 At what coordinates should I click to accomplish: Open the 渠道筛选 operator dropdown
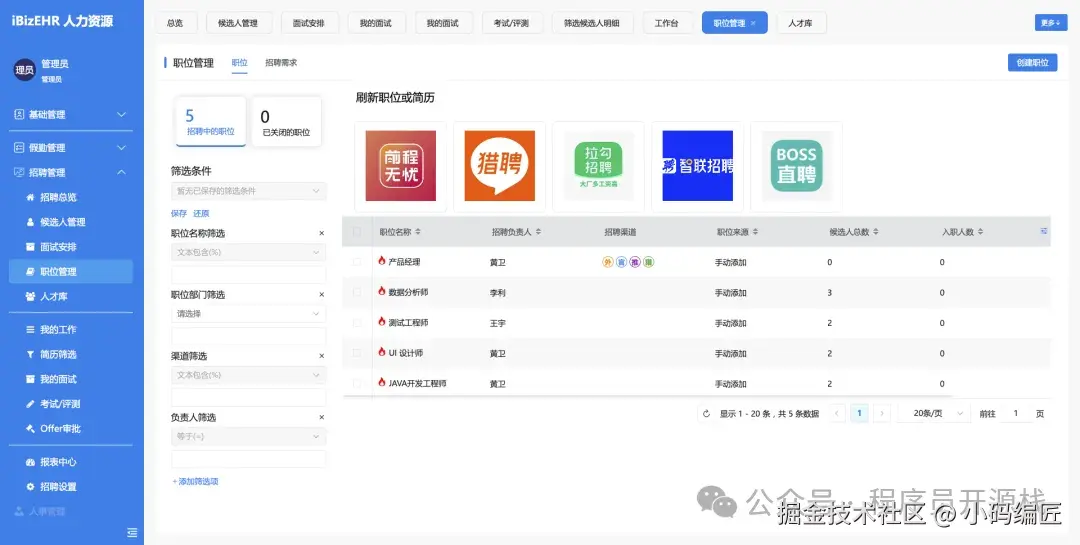(x=249, y=375)
